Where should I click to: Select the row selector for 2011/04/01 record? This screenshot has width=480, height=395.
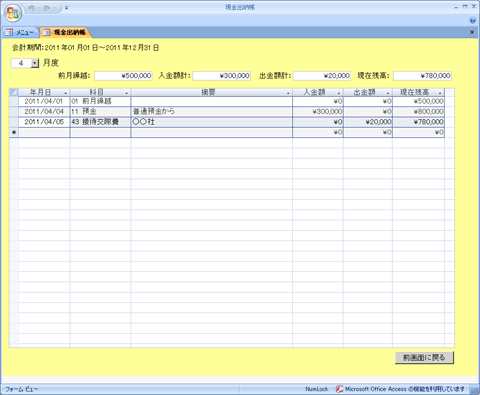14,101
